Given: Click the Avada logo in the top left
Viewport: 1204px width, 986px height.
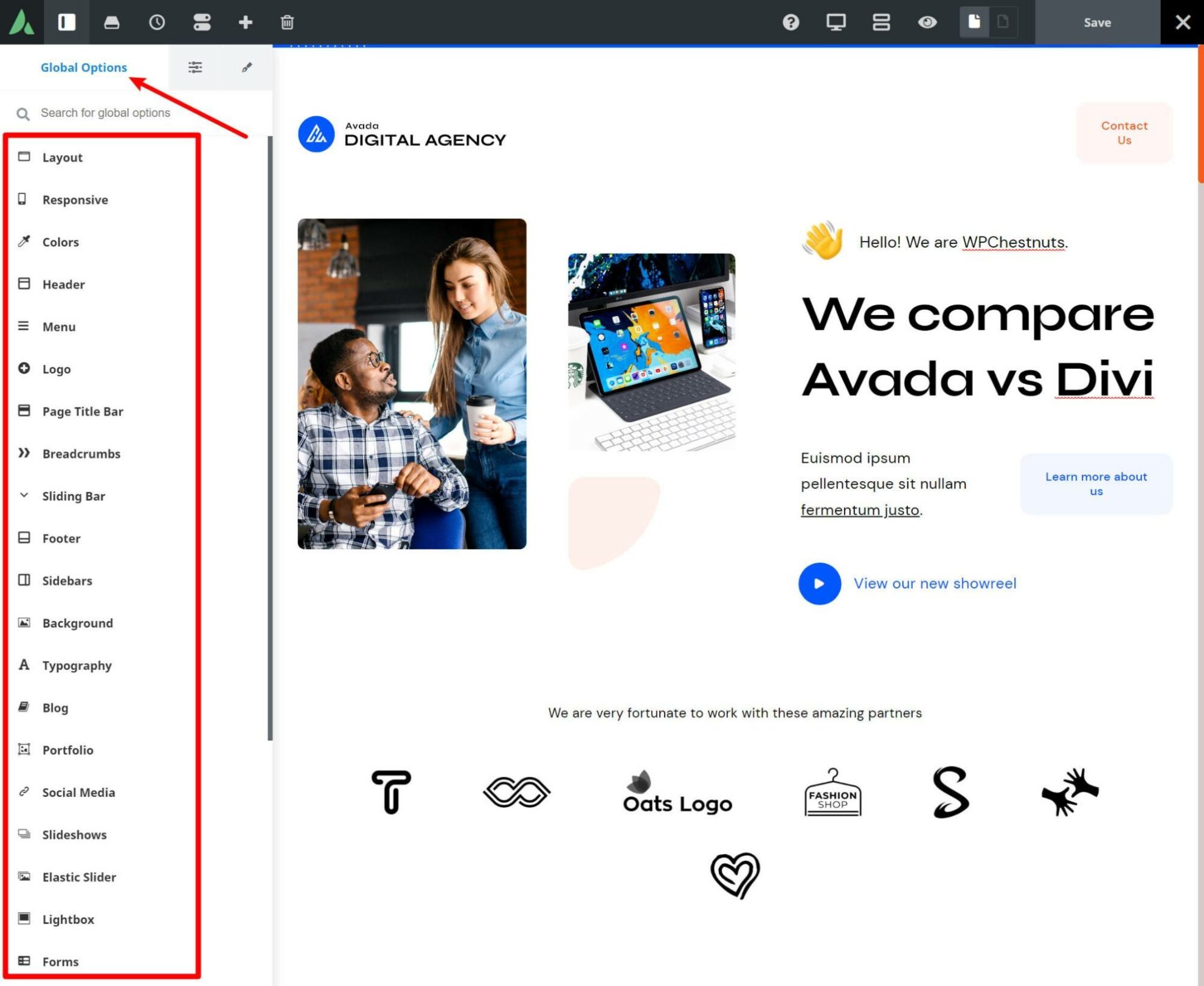Looking at the screenshot, I should (22, 23).
